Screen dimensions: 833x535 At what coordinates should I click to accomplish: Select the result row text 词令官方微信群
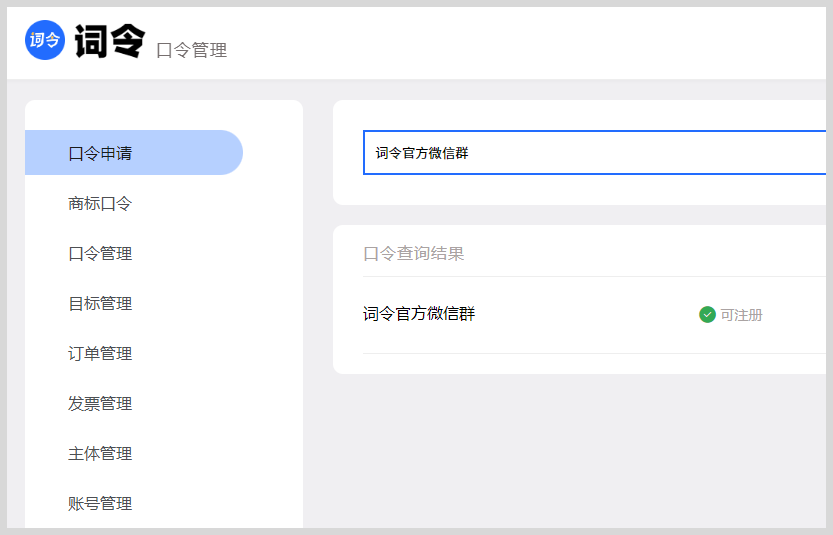point(419,314)
